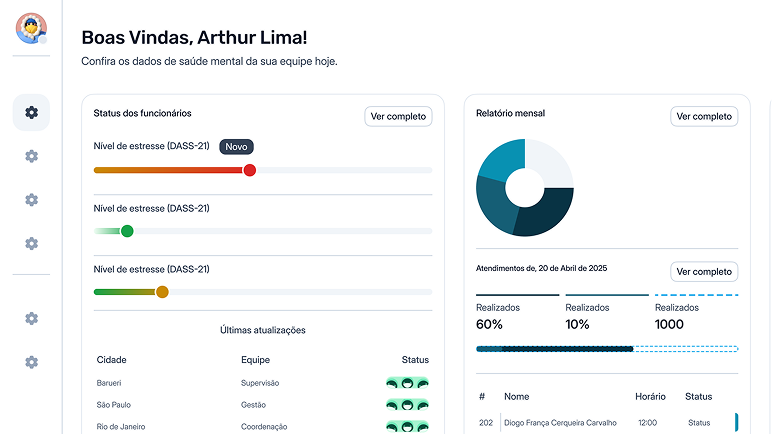Click Status header in the appointments table

pyautogui.click(x=699, y=397)
